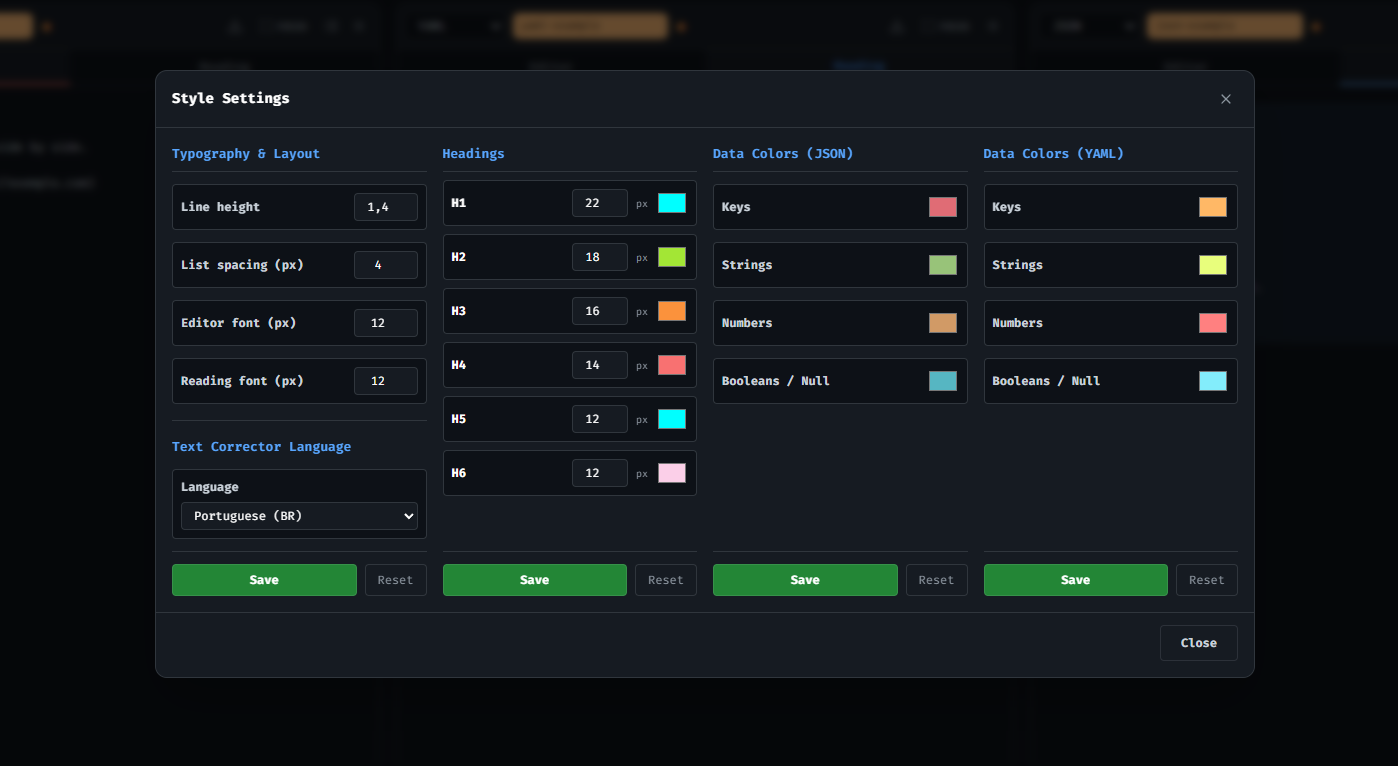
Task: Click the H4 font size field
Action: [x=599, y=365]
